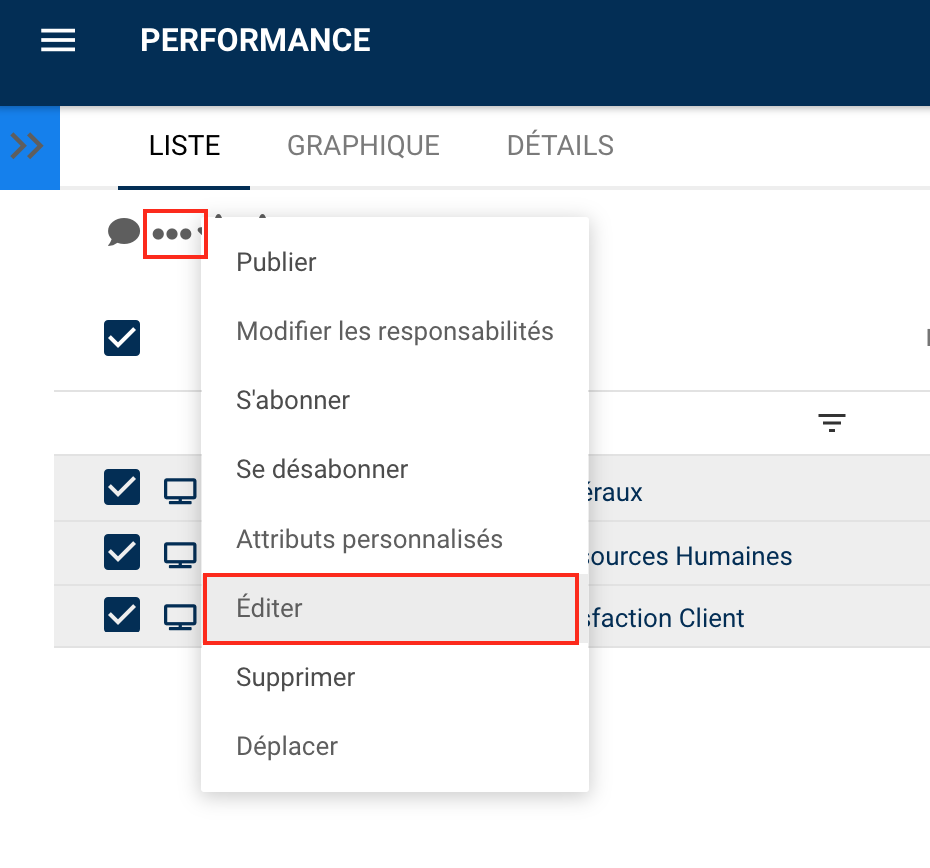
Task: Click monitor icon beside Satisfaction Client row
Action: [x=180, y=617]
